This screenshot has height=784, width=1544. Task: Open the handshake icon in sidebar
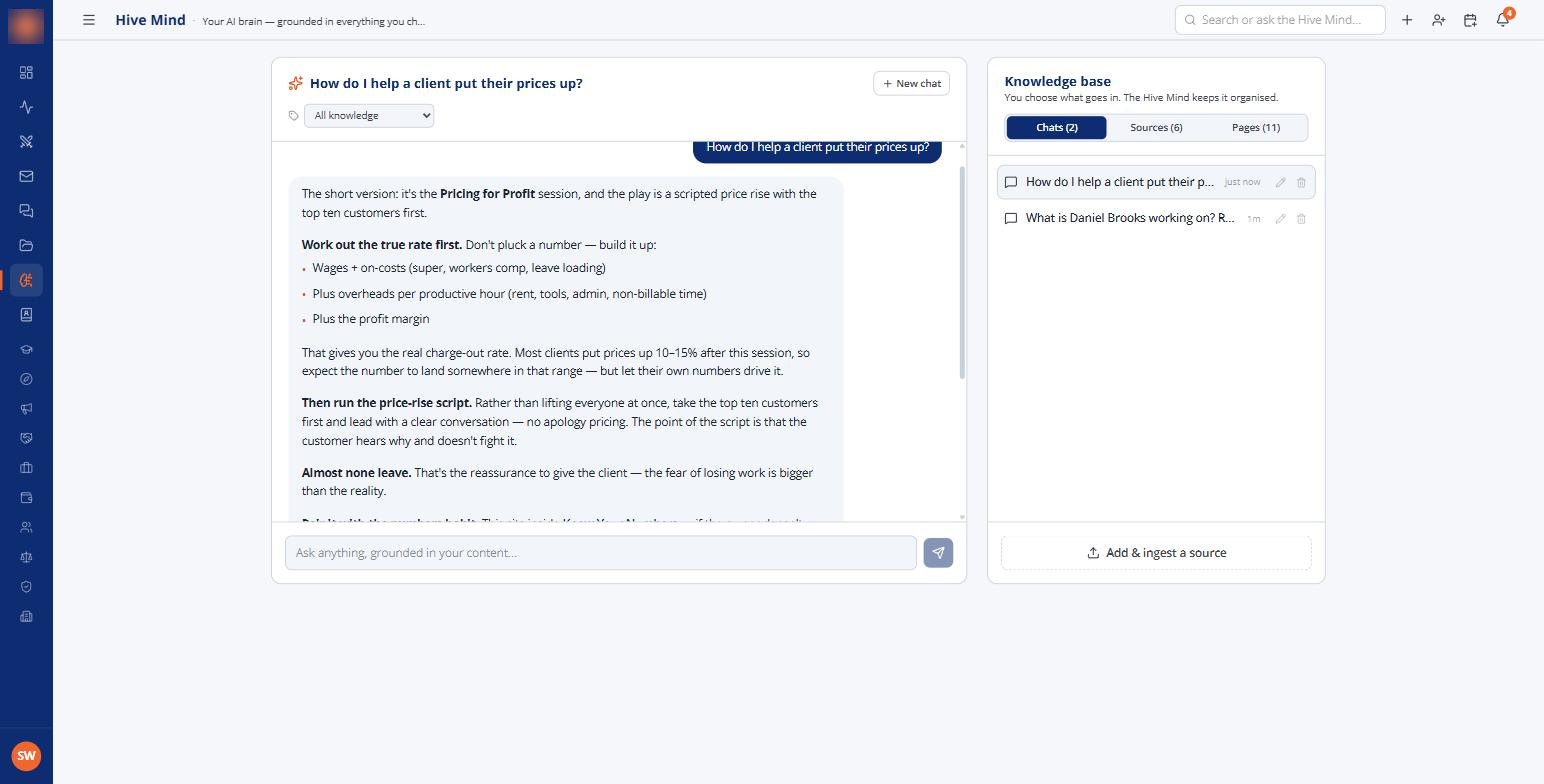tap(26, 438)
